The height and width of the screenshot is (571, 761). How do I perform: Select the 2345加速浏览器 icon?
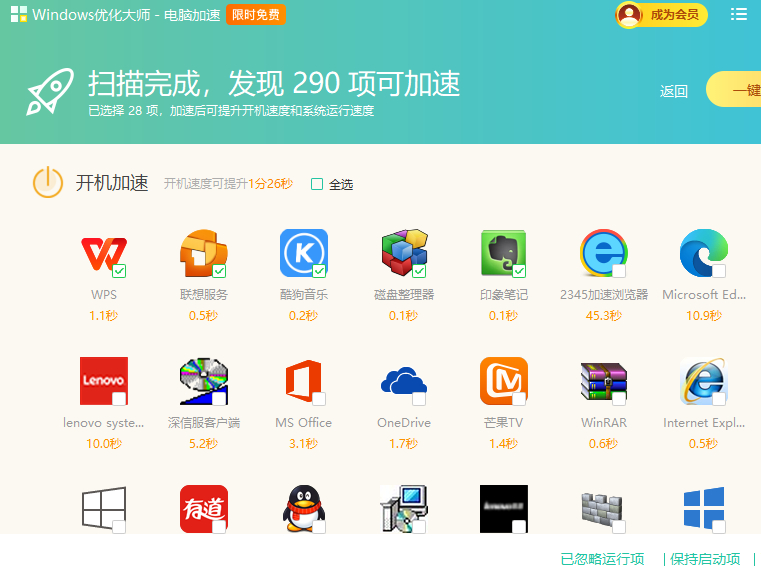point(604,253)
